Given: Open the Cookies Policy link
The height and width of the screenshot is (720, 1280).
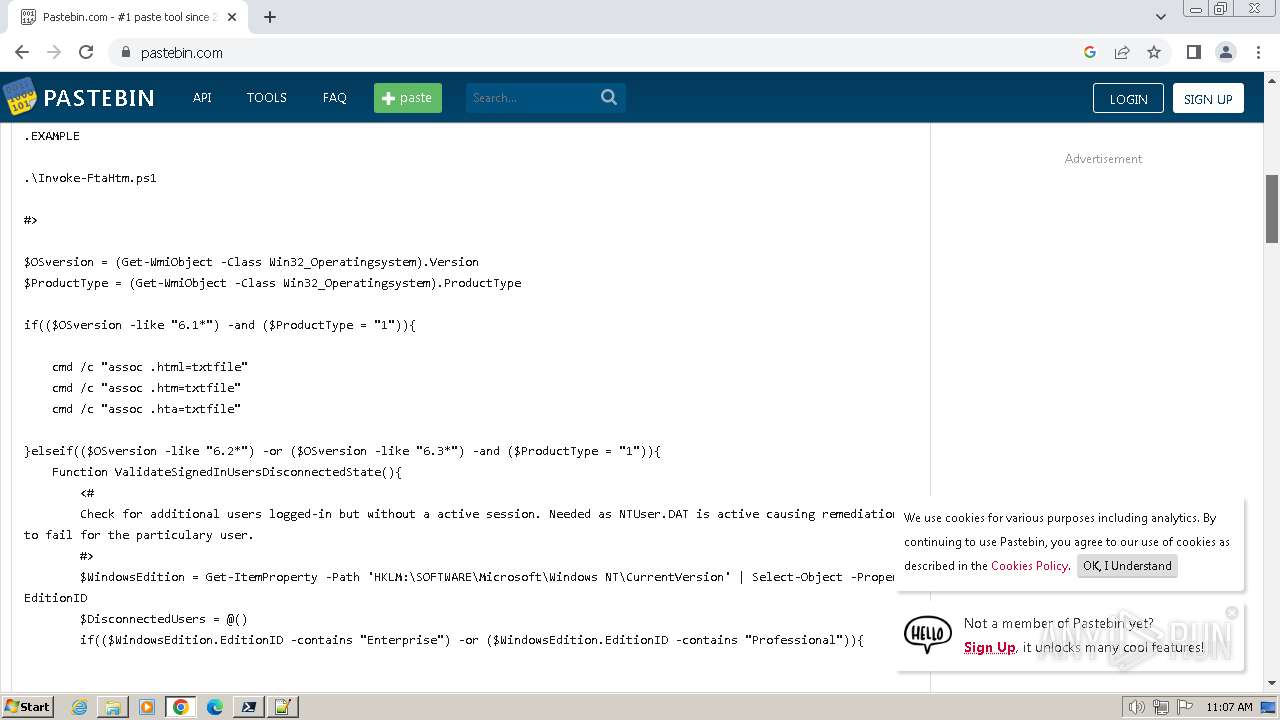Looking at the screenshot, I should (1029, 566).
